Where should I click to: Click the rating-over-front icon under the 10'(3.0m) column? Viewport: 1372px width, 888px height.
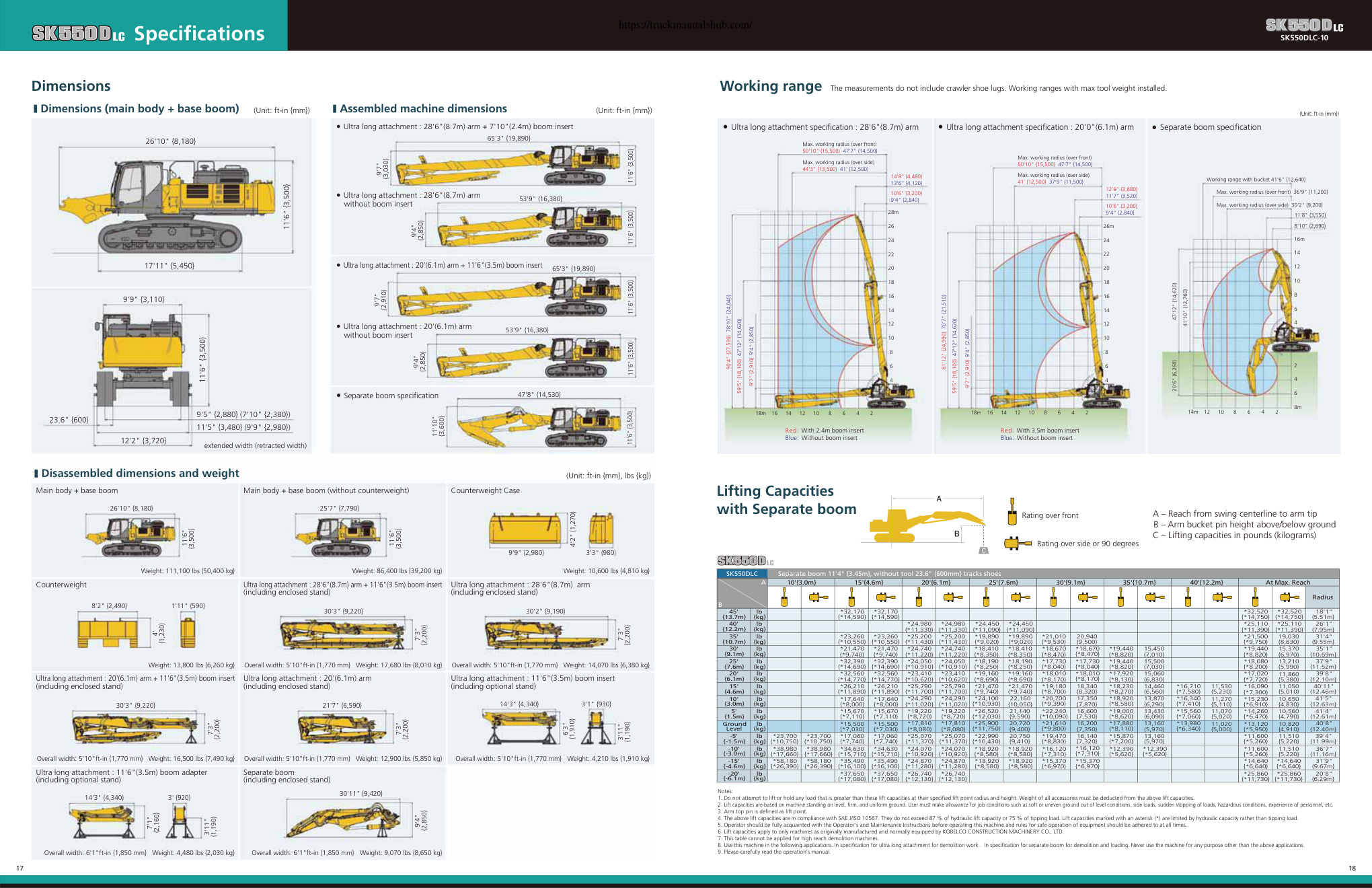784,597
